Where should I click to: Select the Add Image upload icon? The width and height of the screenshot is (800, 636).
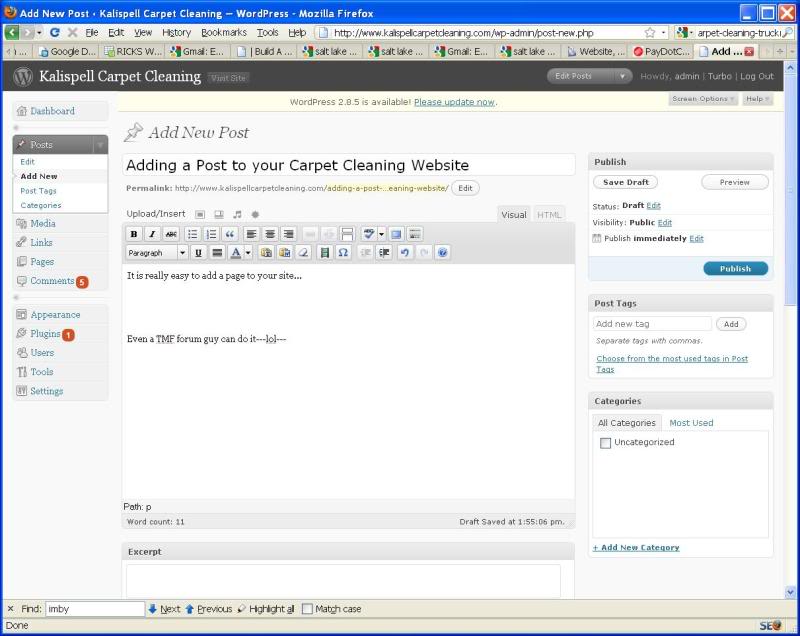coord(199,213)
